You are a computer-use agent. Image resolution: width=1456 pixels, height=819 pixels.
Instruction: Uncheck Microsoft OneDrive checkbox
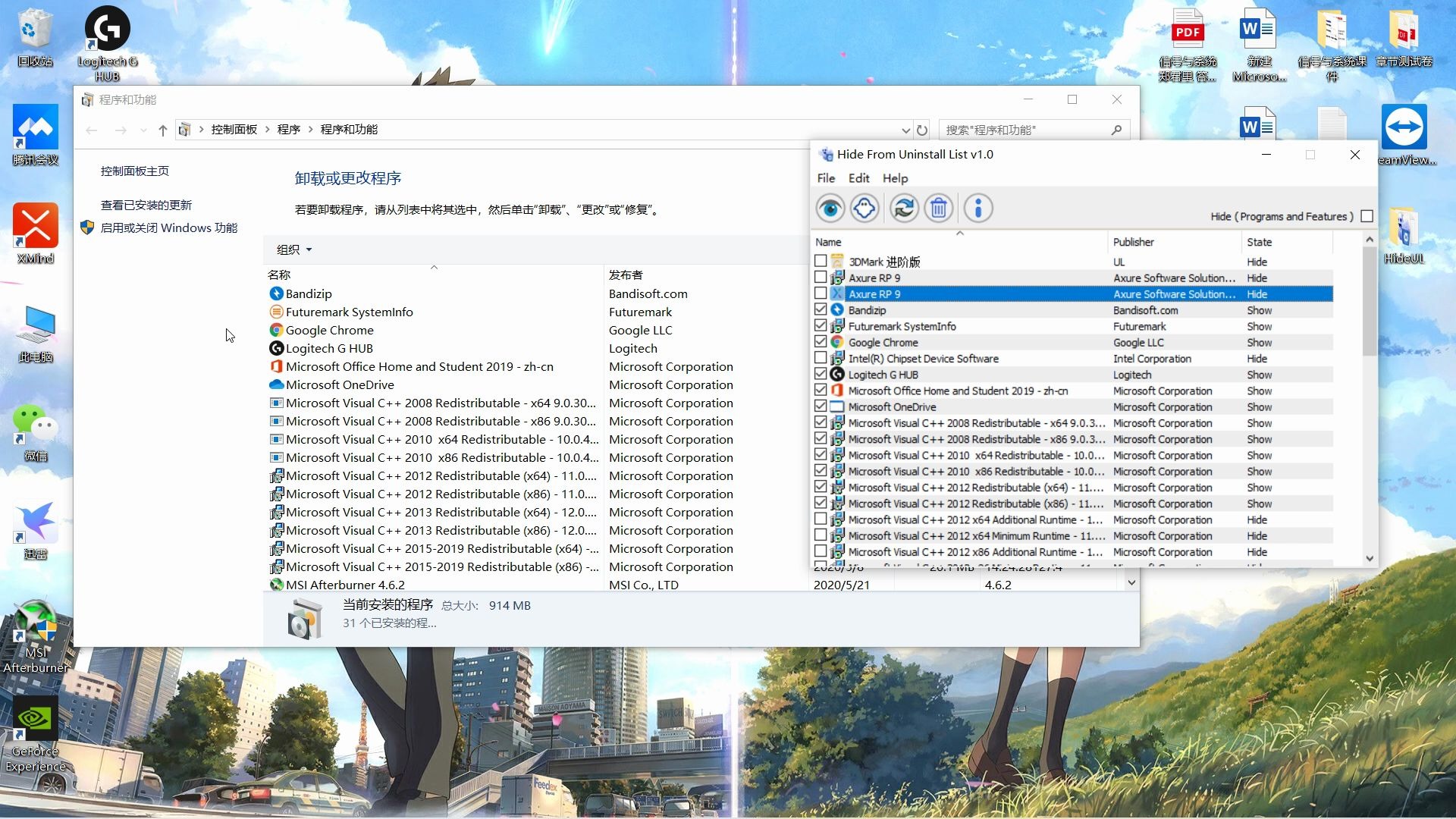click(x=821, y=406)
